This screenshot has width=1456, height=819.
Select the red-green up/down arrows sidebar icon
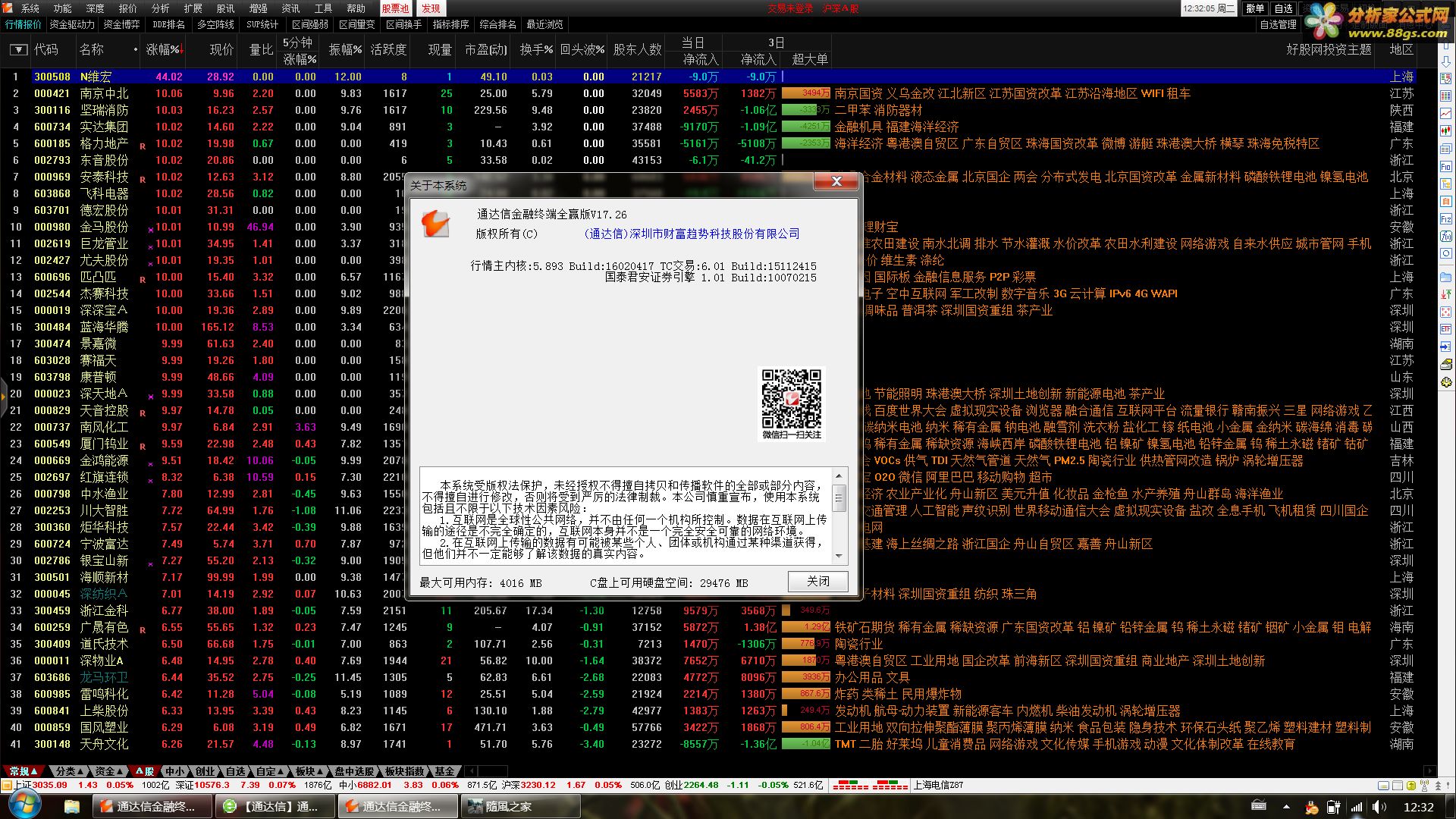tap(1446, 293)
